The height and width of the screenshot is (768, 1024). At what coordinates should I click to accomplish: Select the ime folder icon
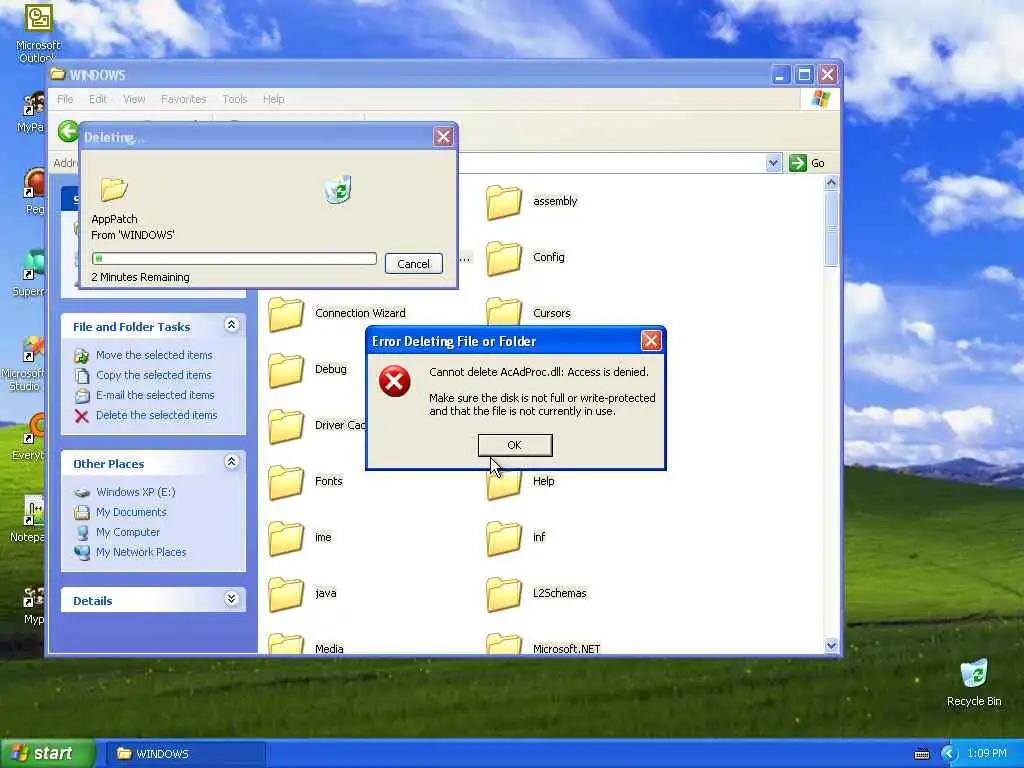pyautogui.click(x=286, y=537)
